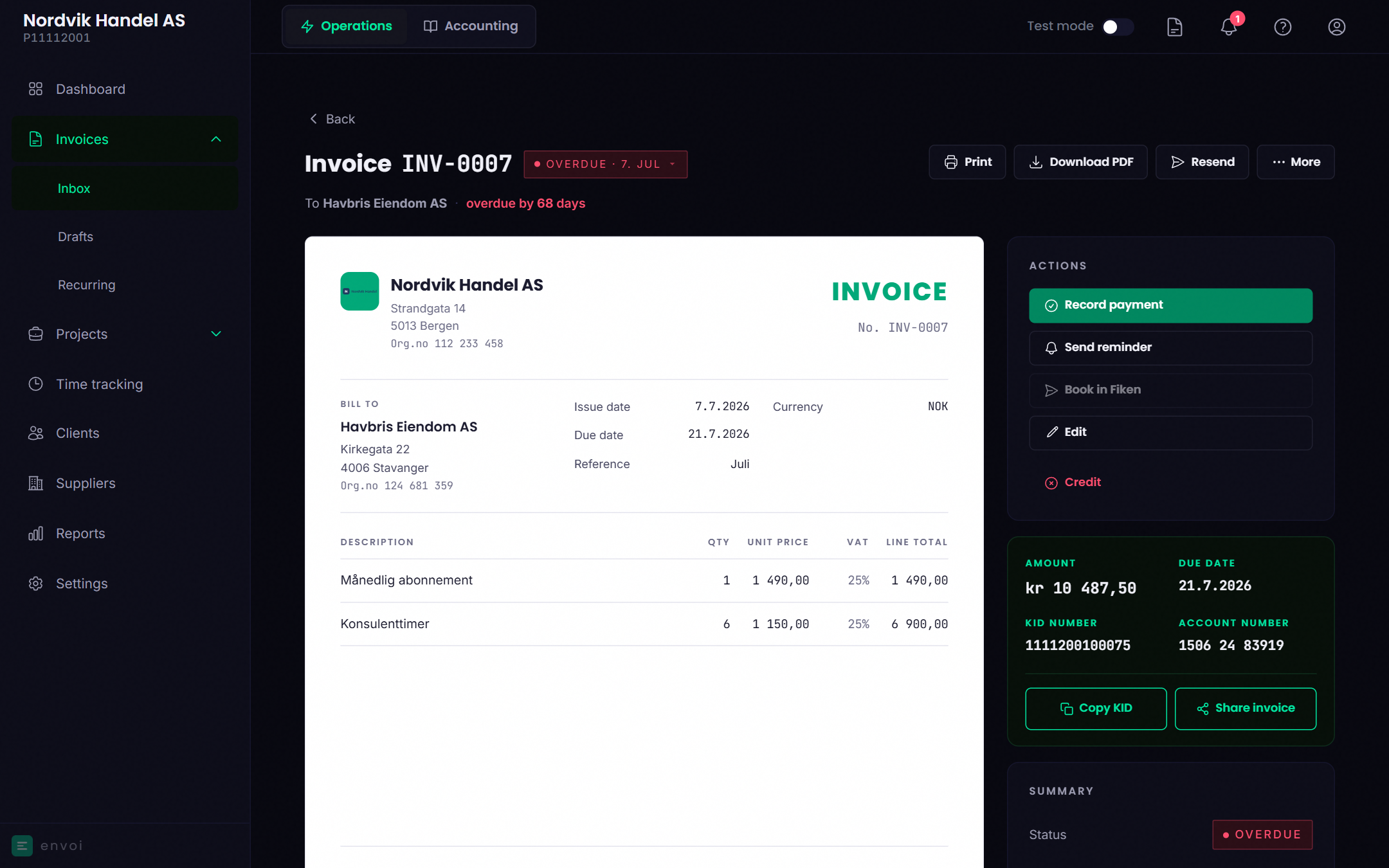Click the Projects briefcase icon
The height and width of the screenshot is (868, 1389).
coord(35,334)
